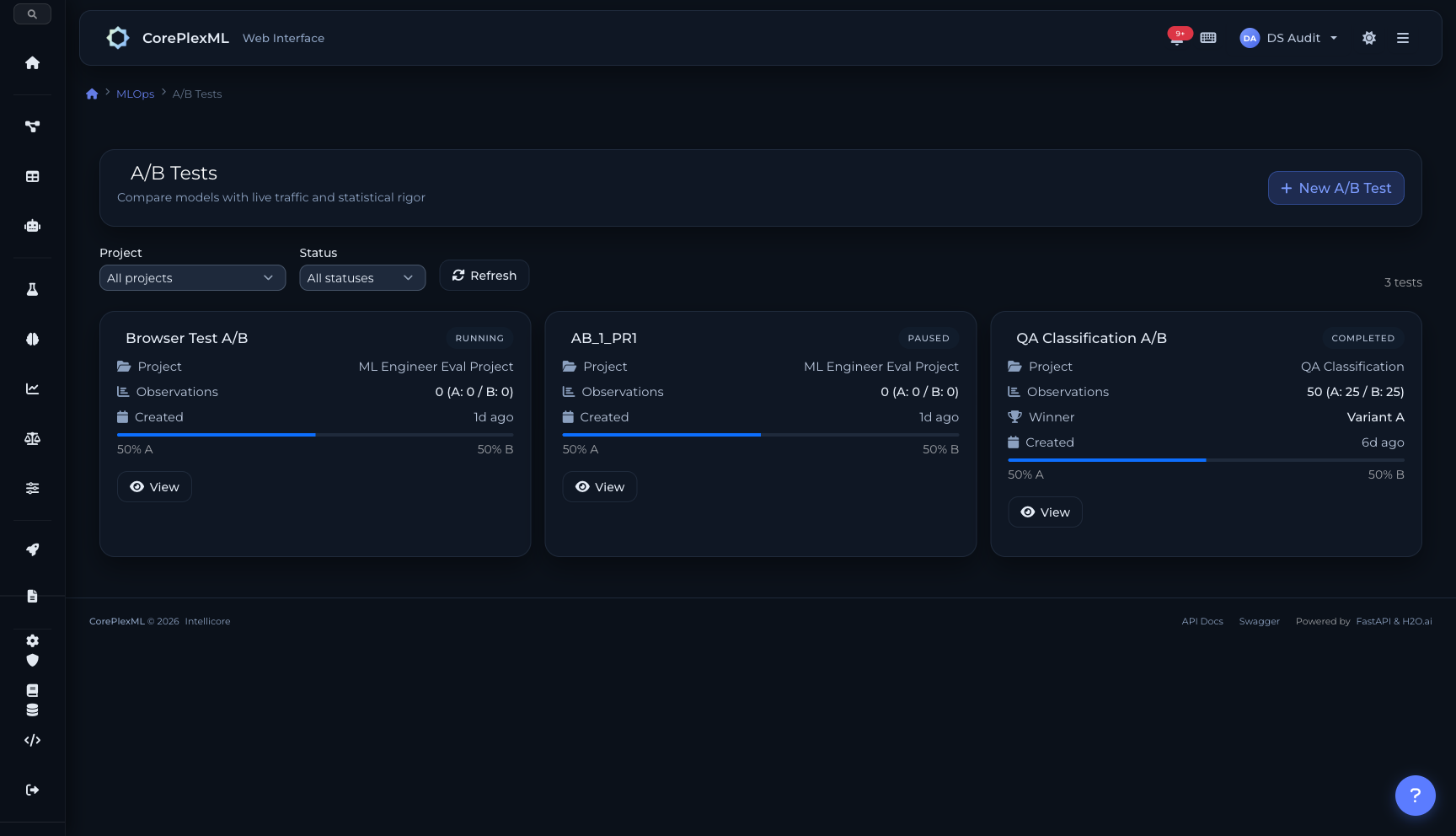Viewport: 1456px width, 836px height.
Task: Expand the DS Audit user menu
Action: [x=1288, y=38]
